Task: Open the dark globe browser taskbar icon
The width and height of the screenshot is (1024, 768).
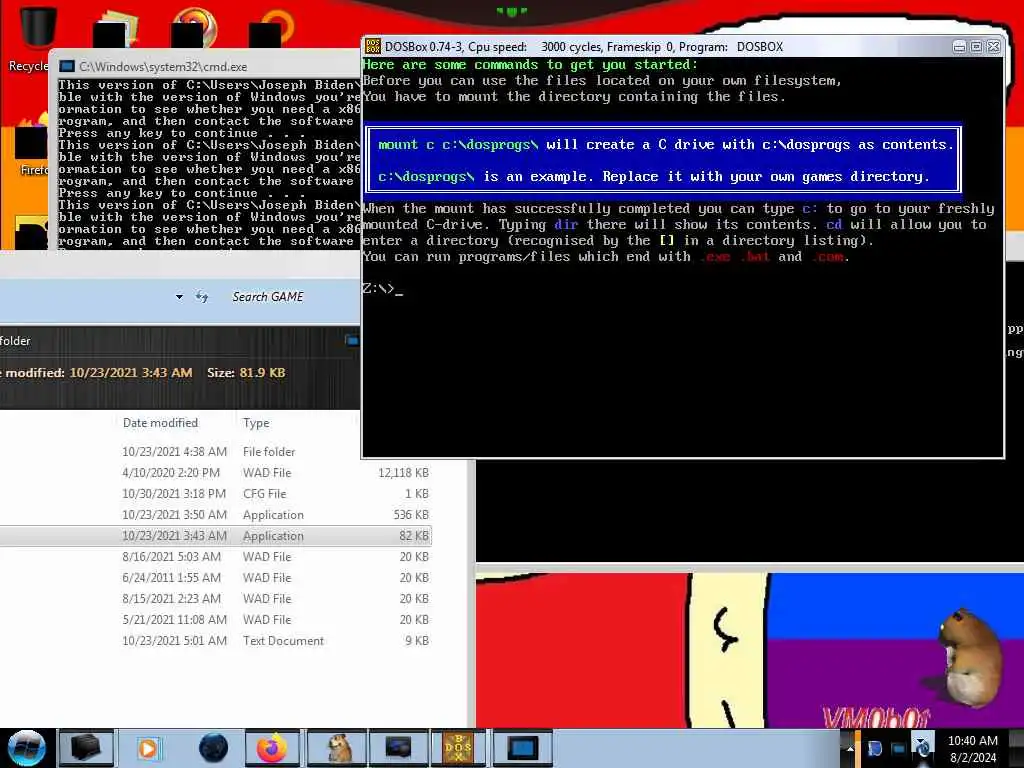Action: click(x=213, y=748)
